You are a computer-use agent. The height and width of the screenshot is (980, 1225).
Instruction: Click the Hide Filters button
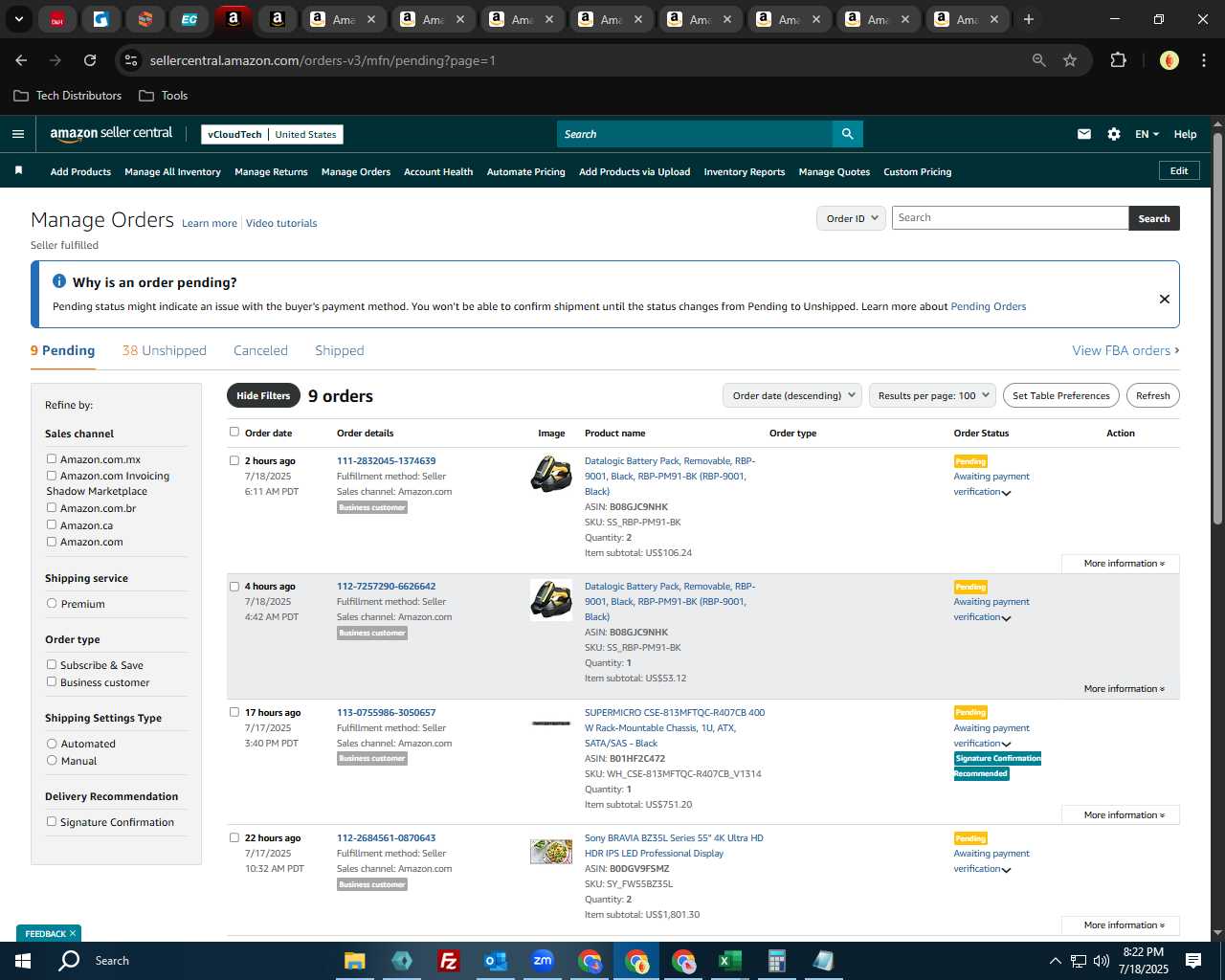[x=263, y=395]
